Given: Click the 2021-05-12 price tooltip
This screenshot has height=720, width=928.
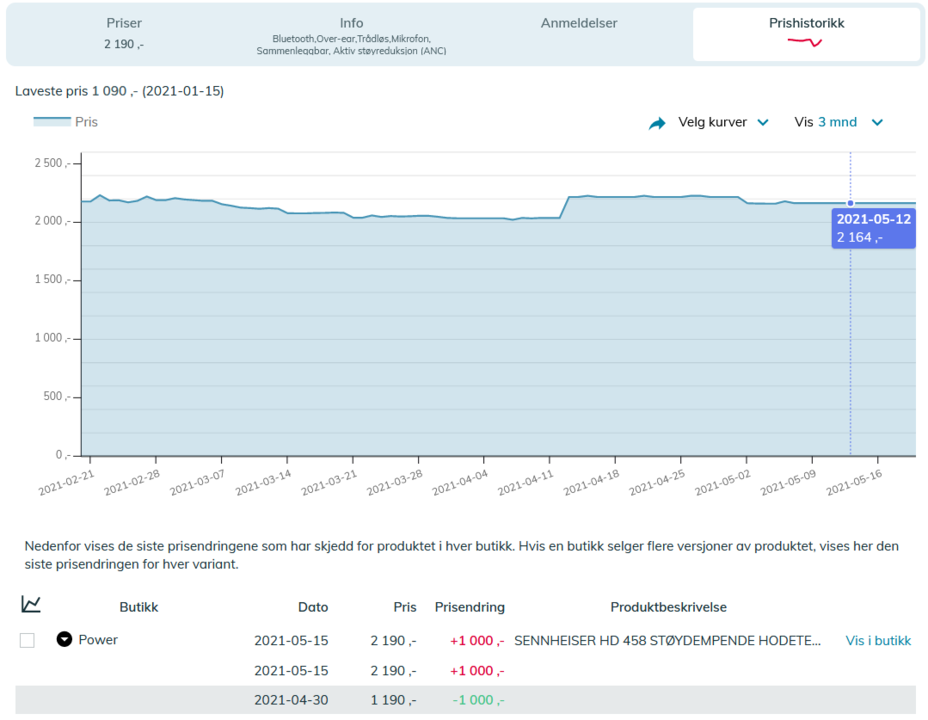Looking at the screenshot, I should tap(873, 228).
